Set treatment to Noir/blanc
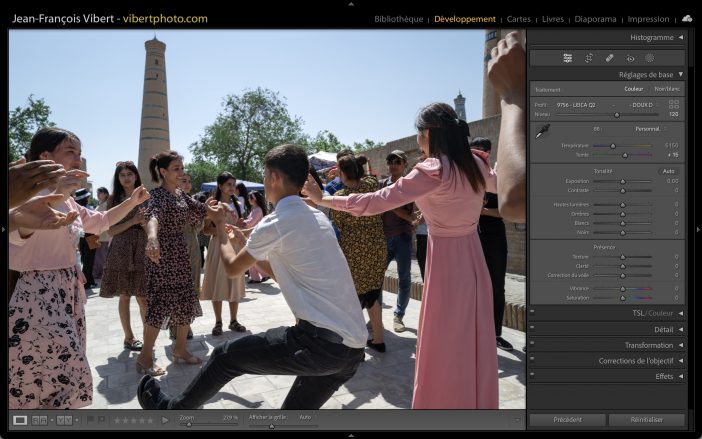702x439 pixels. [x=667, y=89]
